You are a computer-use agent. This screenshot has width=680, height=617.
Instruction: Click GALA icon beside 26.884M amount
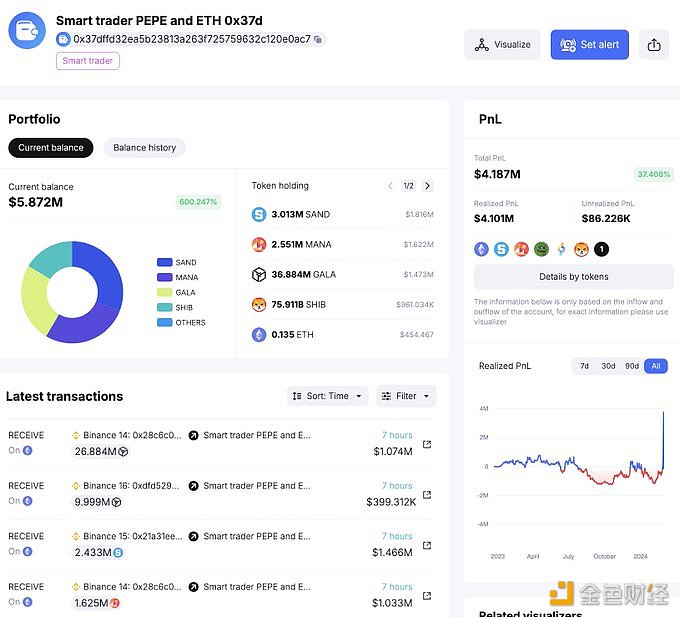[x=123, y=452]
